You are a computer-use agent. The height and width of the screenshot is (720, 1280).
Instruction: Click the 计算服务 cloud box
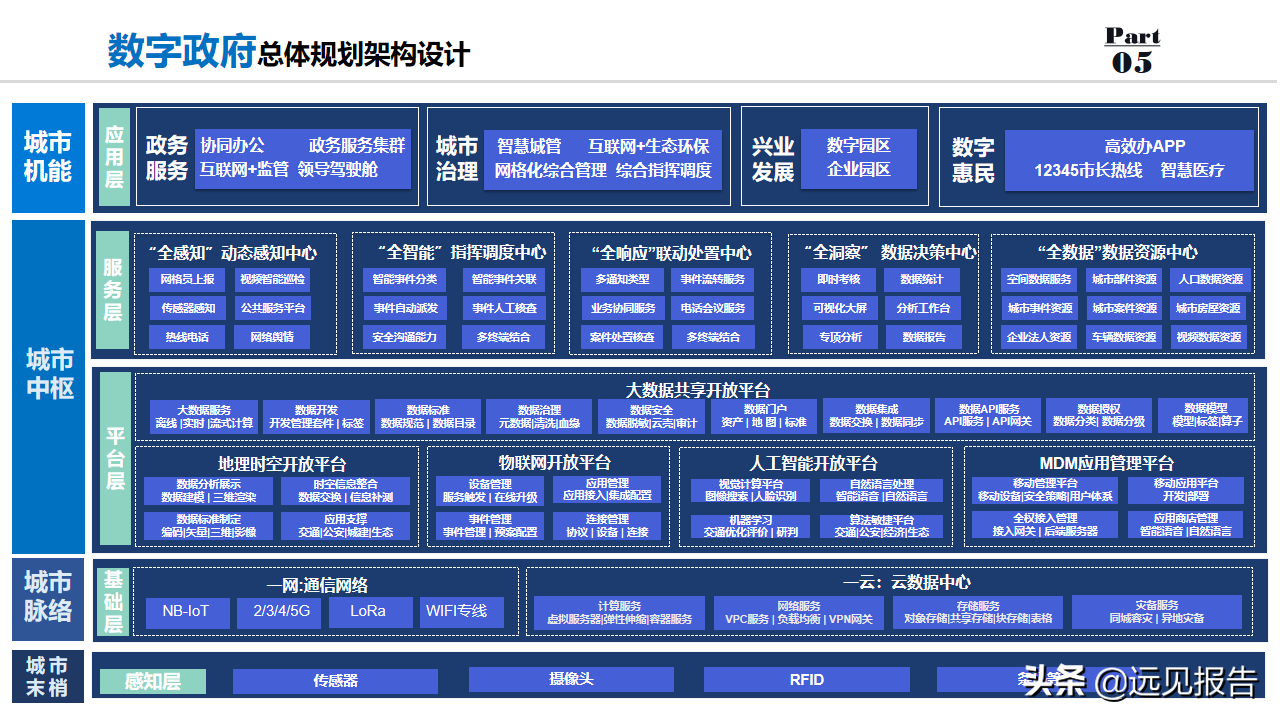click(619, 612)
